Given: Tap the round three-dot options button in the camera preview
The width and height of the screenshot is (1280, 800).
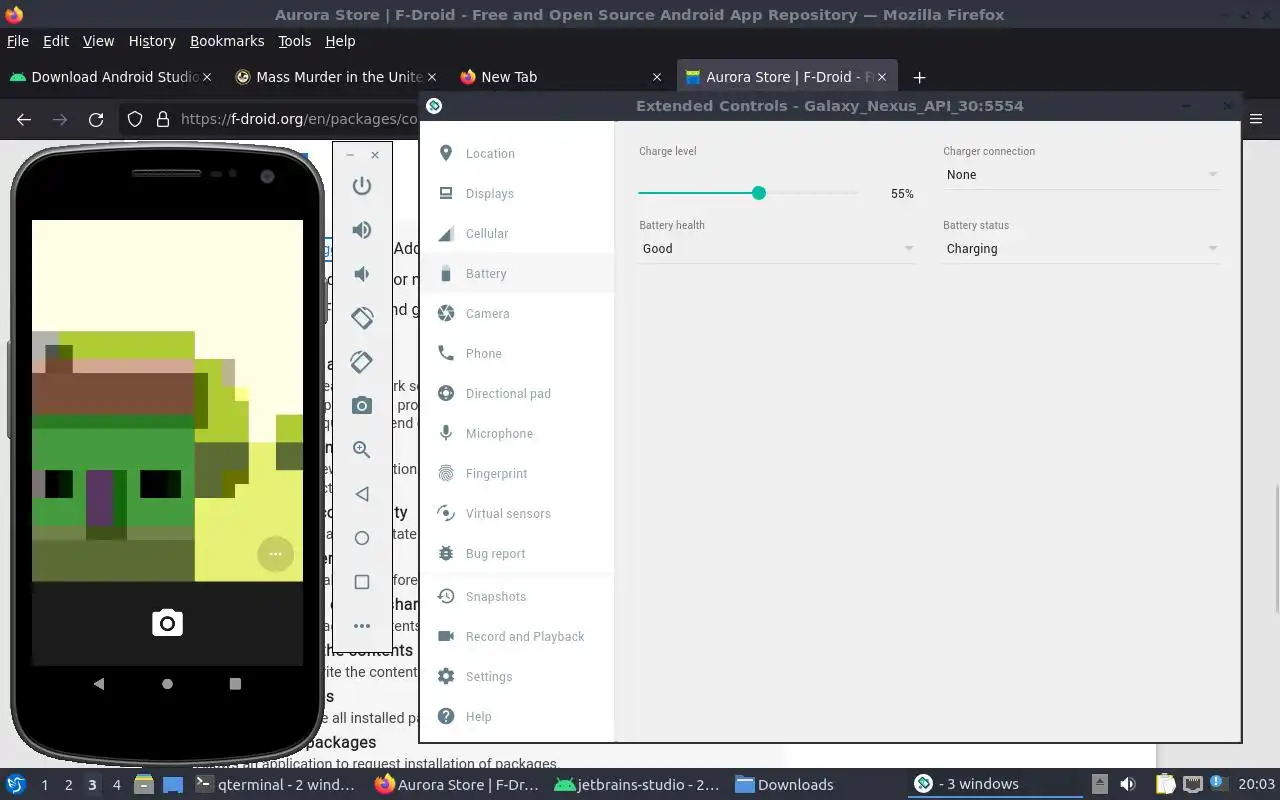Looking at the screenshot, I should point(275,554).
